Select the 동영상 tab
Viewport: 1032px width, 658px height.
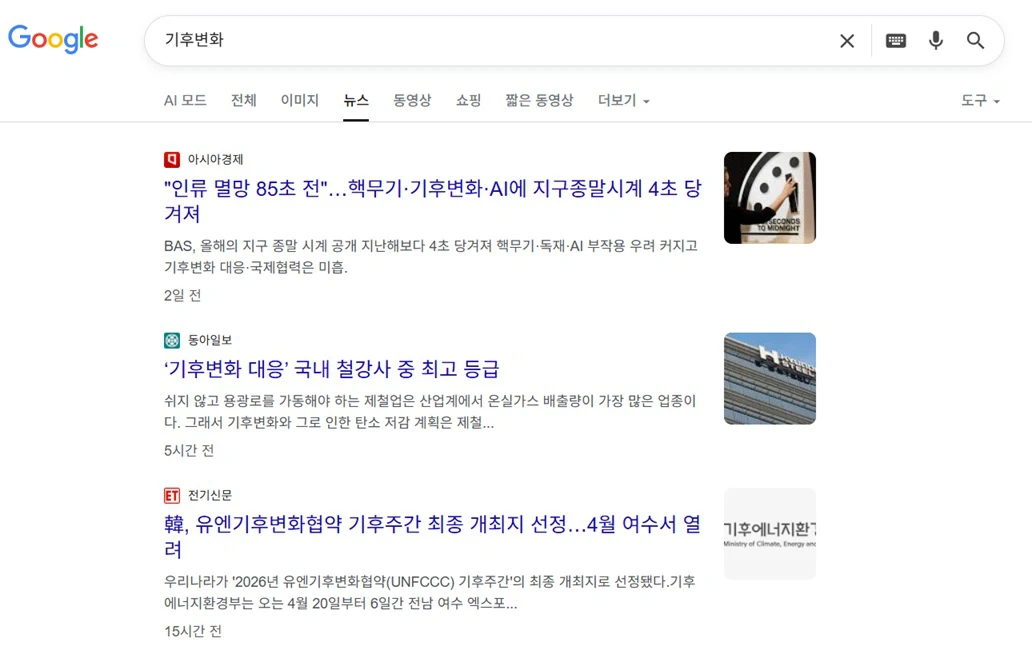point(412,100)
